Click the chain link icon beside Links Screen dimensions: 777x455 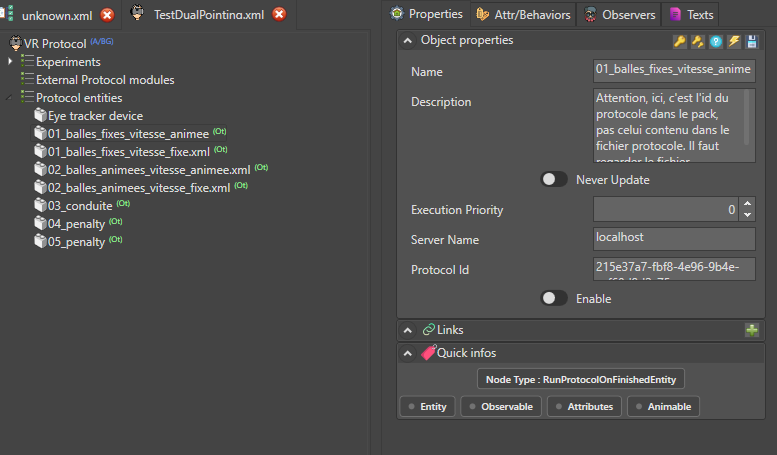(429, 330)
